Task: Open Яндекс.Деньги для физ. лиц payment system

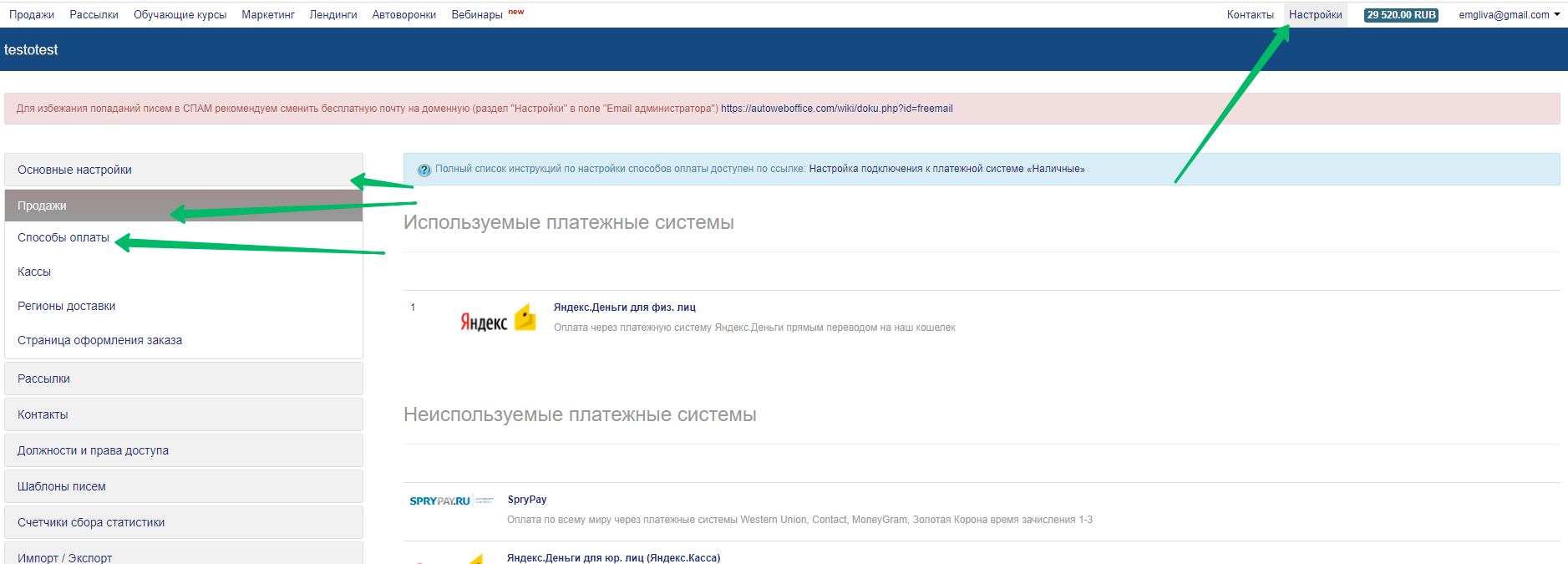Action: coord(624,307)
